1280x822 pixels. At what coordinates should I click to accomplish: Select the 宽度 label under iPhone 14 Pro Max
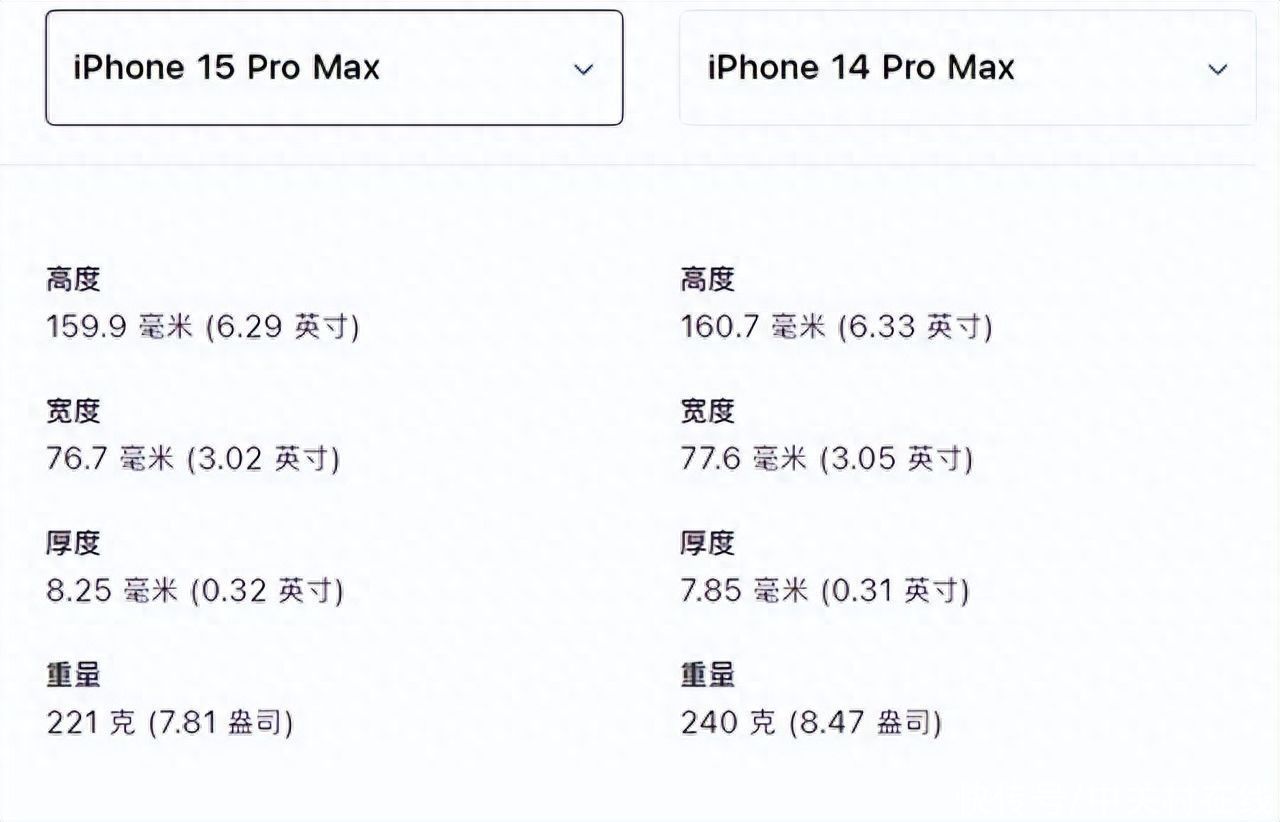(x=708, y=412)
